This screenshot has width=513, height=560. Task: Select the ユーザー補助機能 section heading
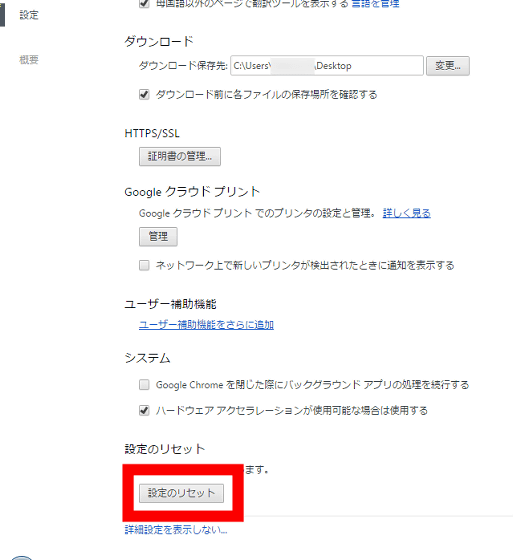pos(170,304)
